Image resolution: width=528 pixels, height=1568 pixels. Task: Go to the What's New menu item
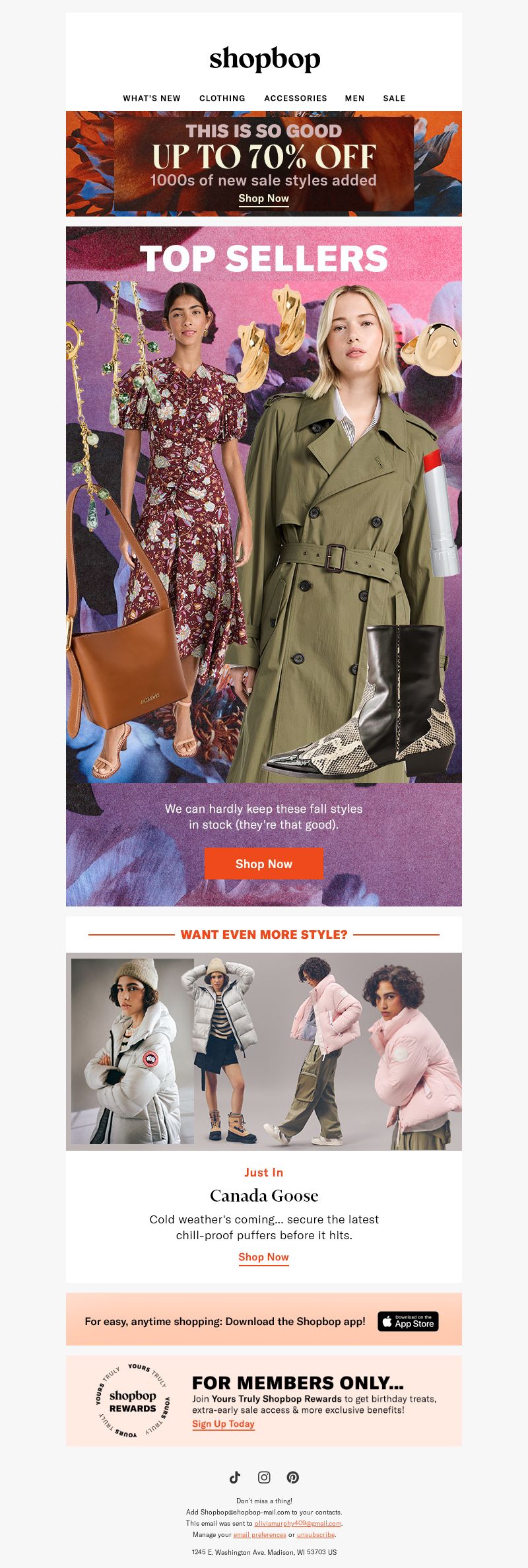[x=152, y=98]
